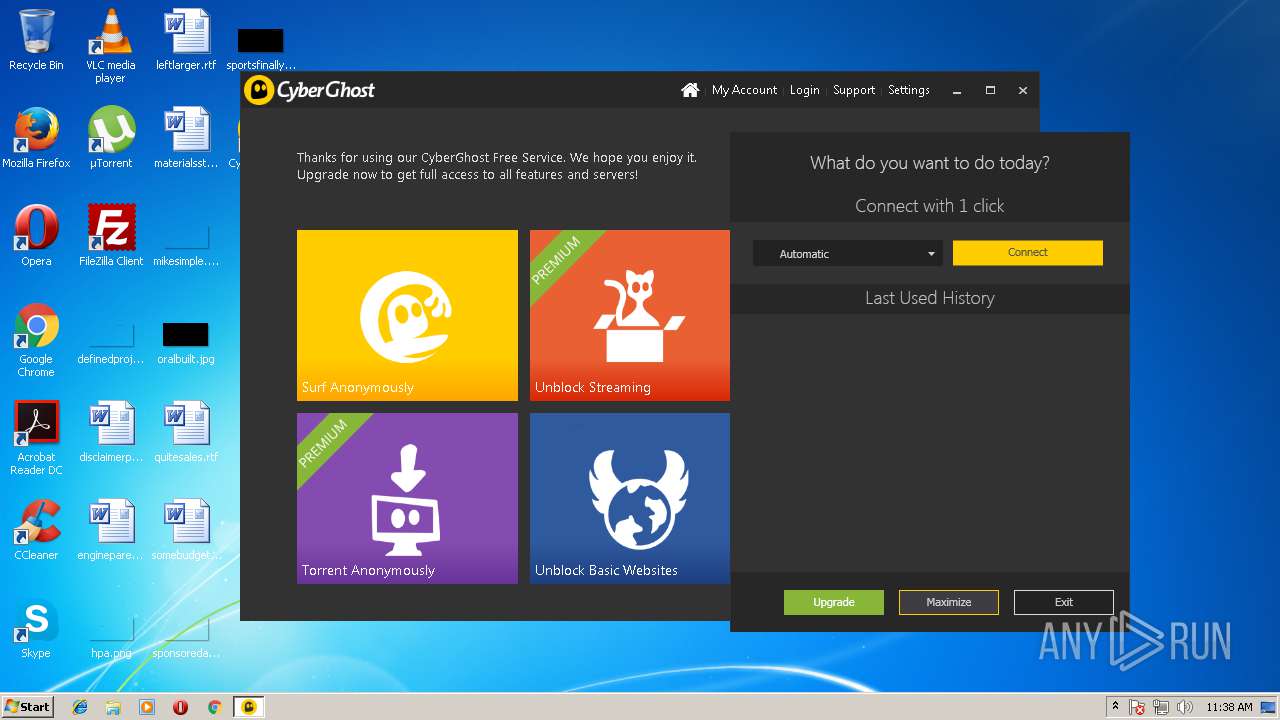Open the Unblock Basic Websites tile
Image resolution: width=1280 pixels, height=720 pixels.
coord(630,498)
